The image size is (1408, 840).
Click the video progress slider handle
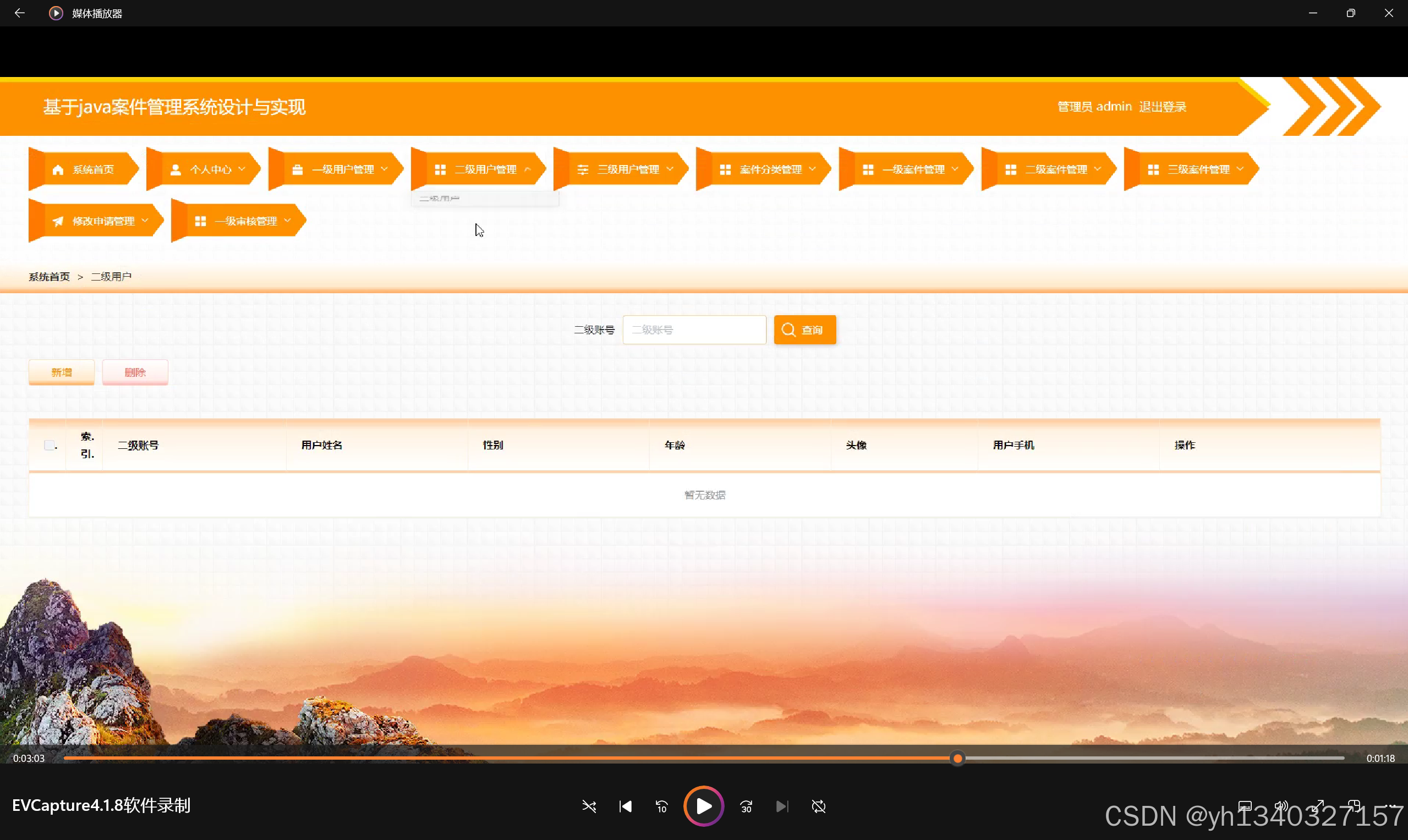coord(957,759)
